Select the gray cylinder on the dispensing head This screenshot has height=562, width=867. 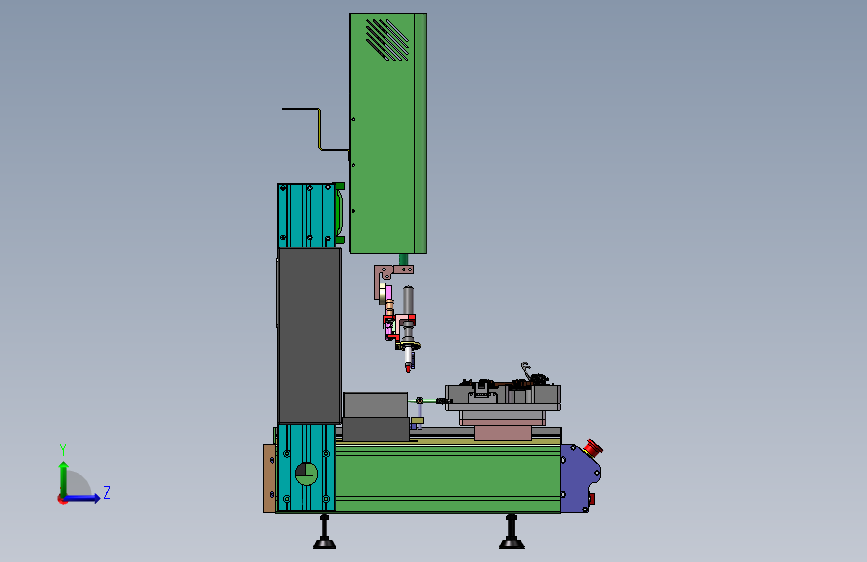pyautogui.click(x=408, y=302)
